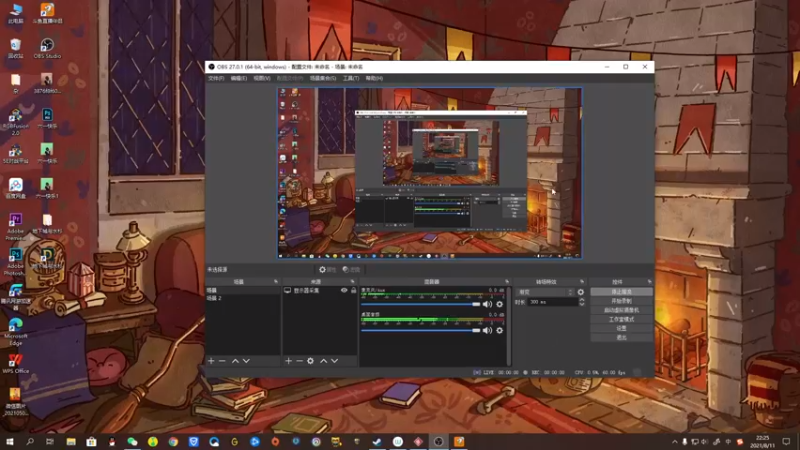800x450 pixels.
Task: Open Adobe Premiere desktop shortcut
Action: (15, 227)
